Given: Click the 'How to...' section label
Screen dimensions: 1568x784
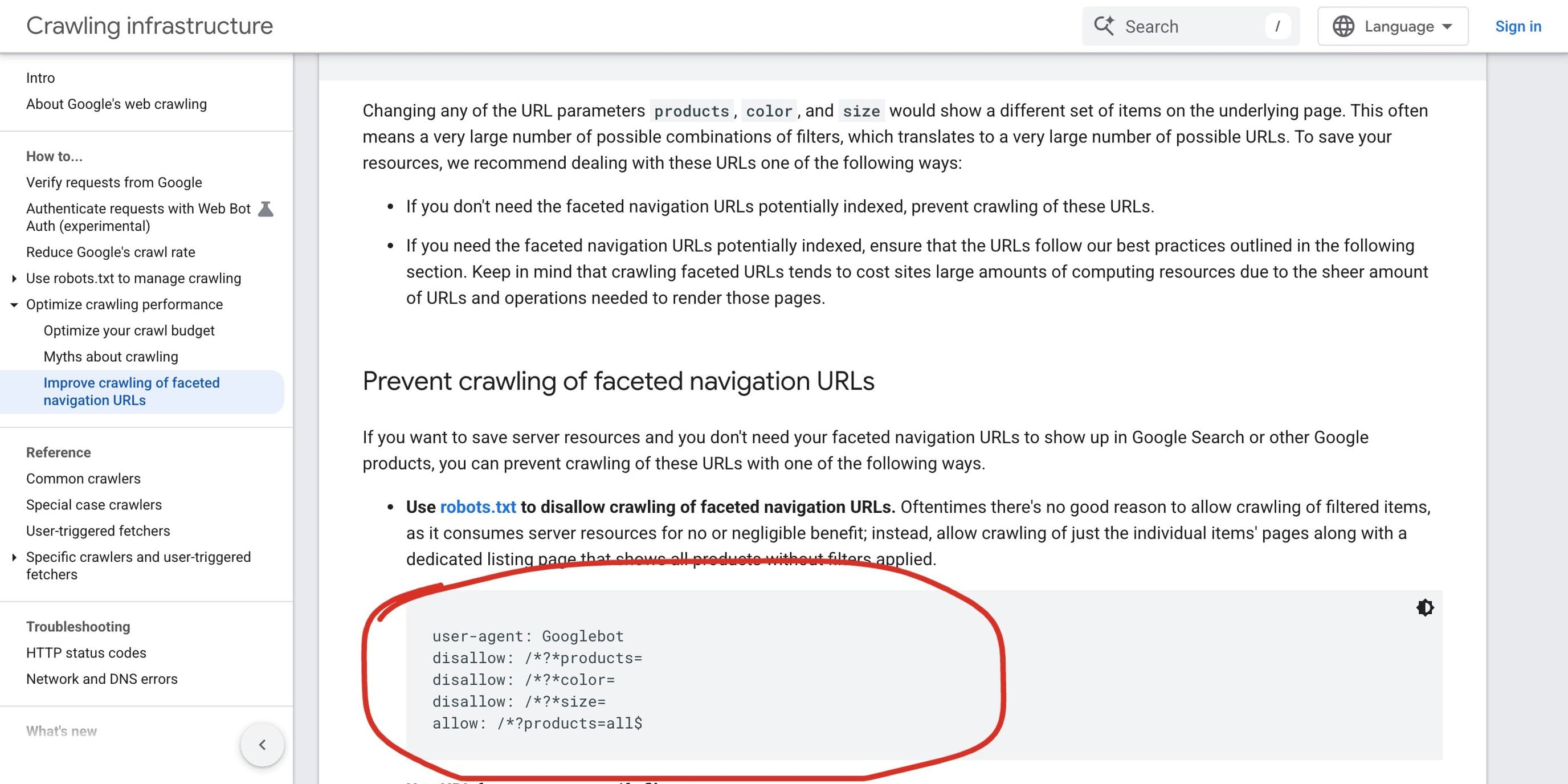Looking at the screenshot, I should [x=54, y=157].
